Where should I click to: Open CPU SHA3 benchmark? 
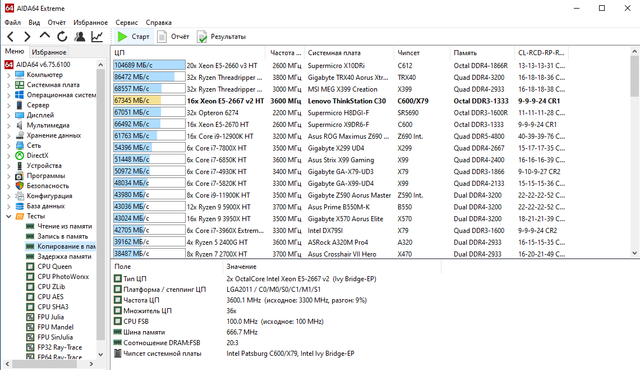pos(47,307)
